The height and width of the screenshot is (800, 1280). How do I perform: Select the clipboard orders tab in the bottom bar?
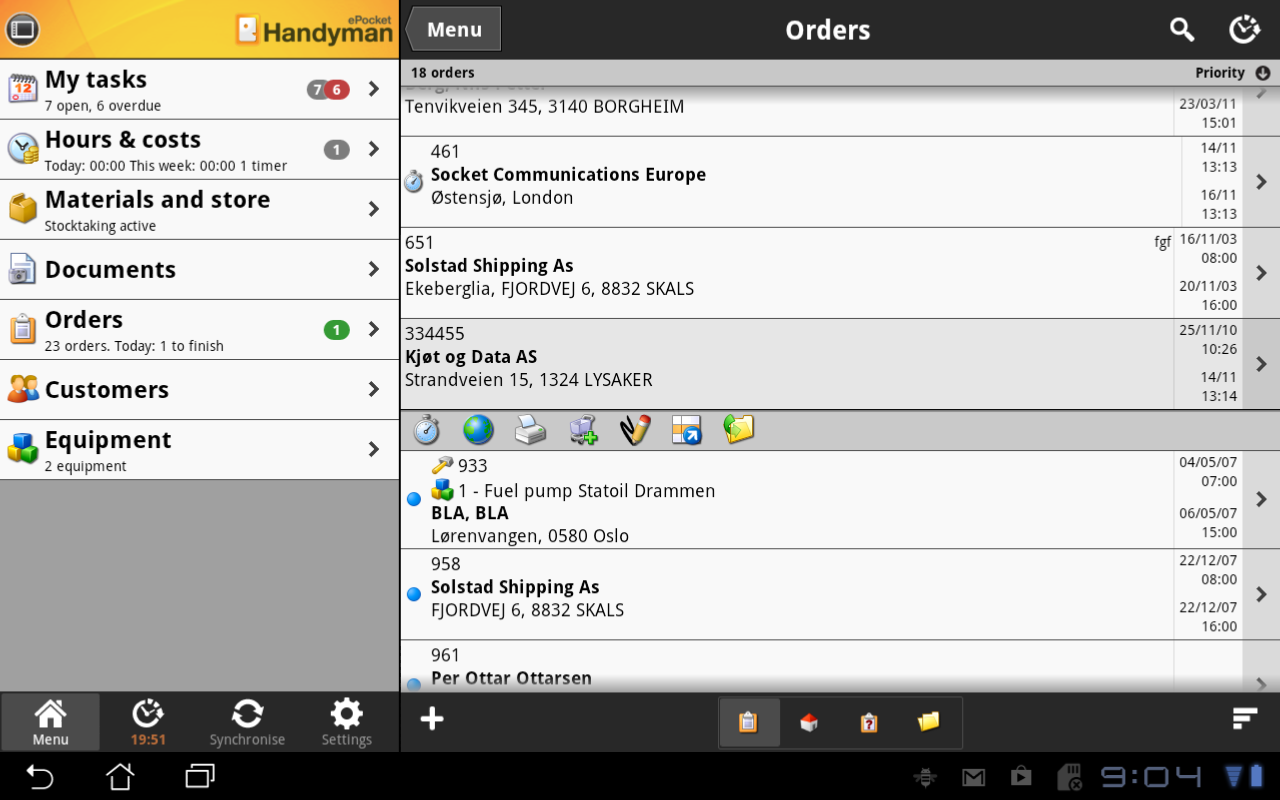(x=748, y=722)
